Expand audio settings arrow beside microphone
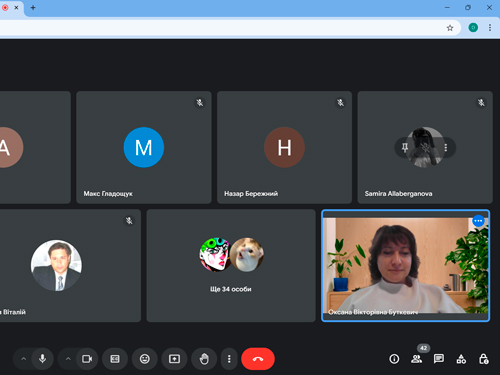500x375 pixels. 24,359
